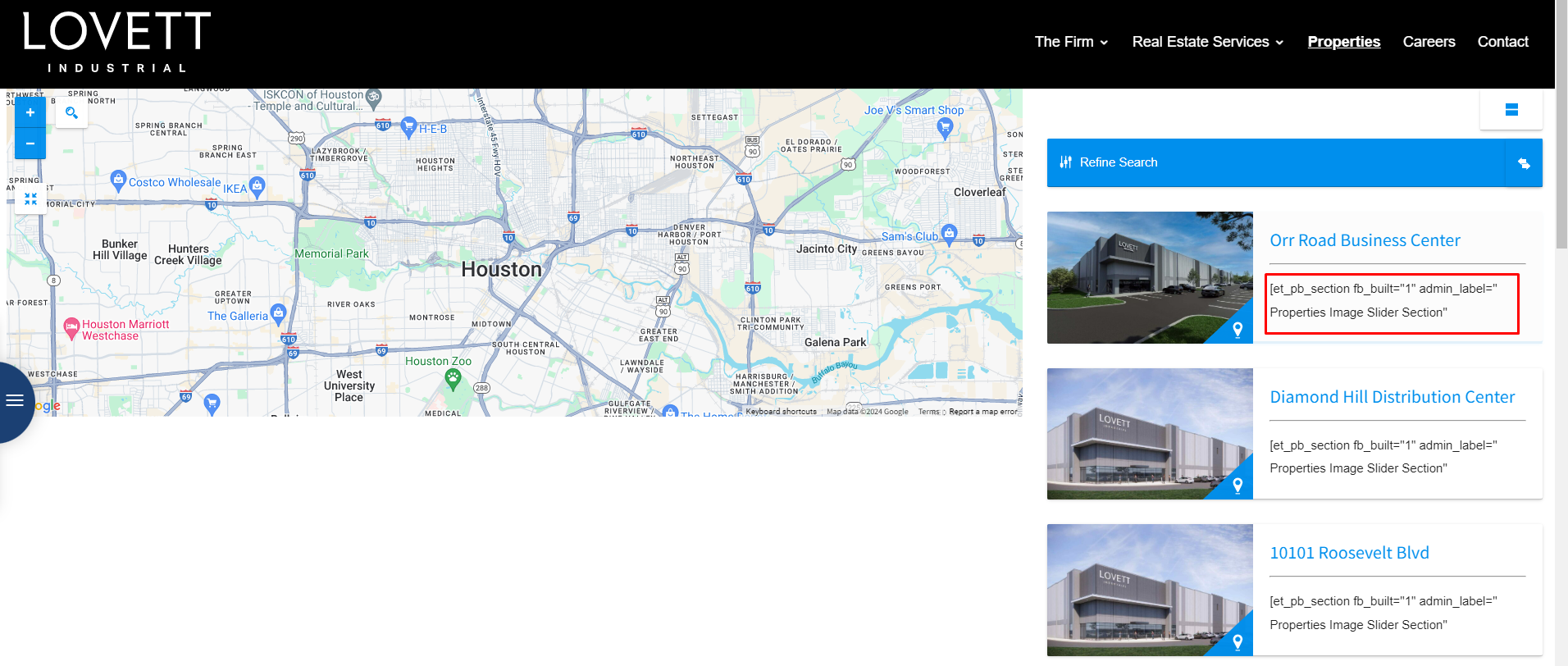The width and height of the screenshot is (1568, 666).
Task: Switch listings layout with the view icon
Action: (x=1511, y=110)
